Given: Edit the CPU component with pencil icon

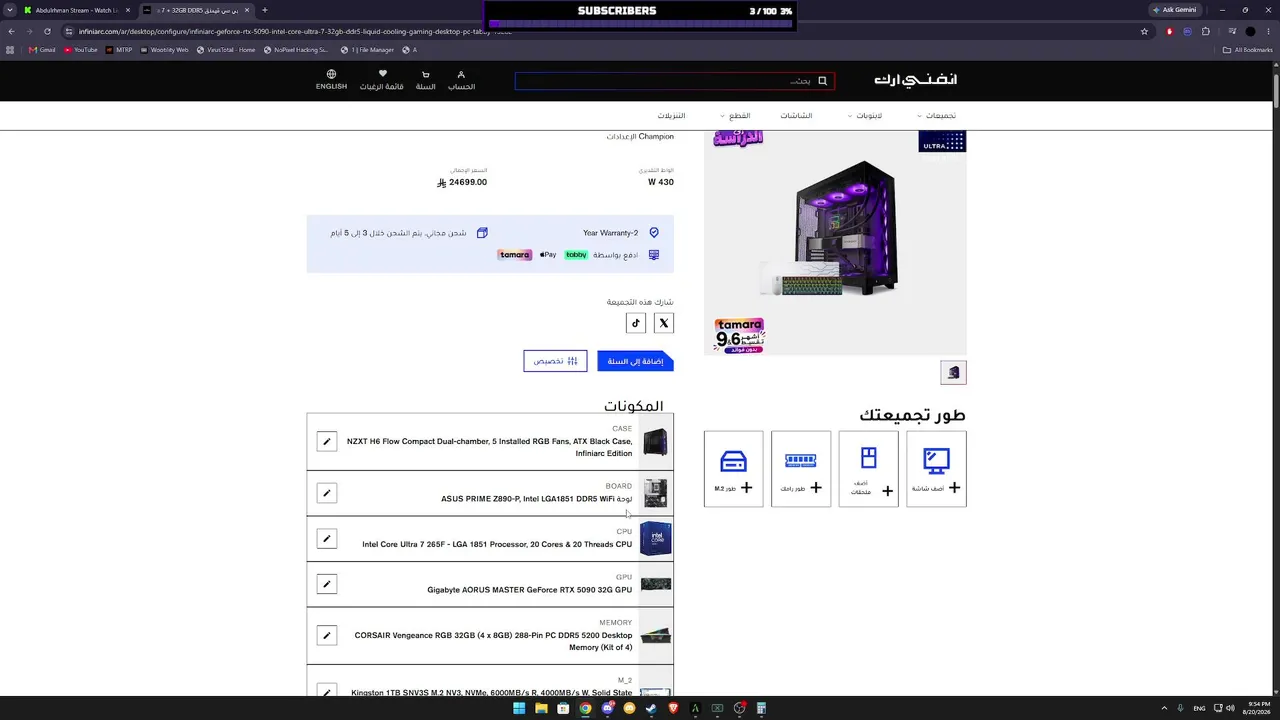Looking at the screenshot, I should coord(327,538).
